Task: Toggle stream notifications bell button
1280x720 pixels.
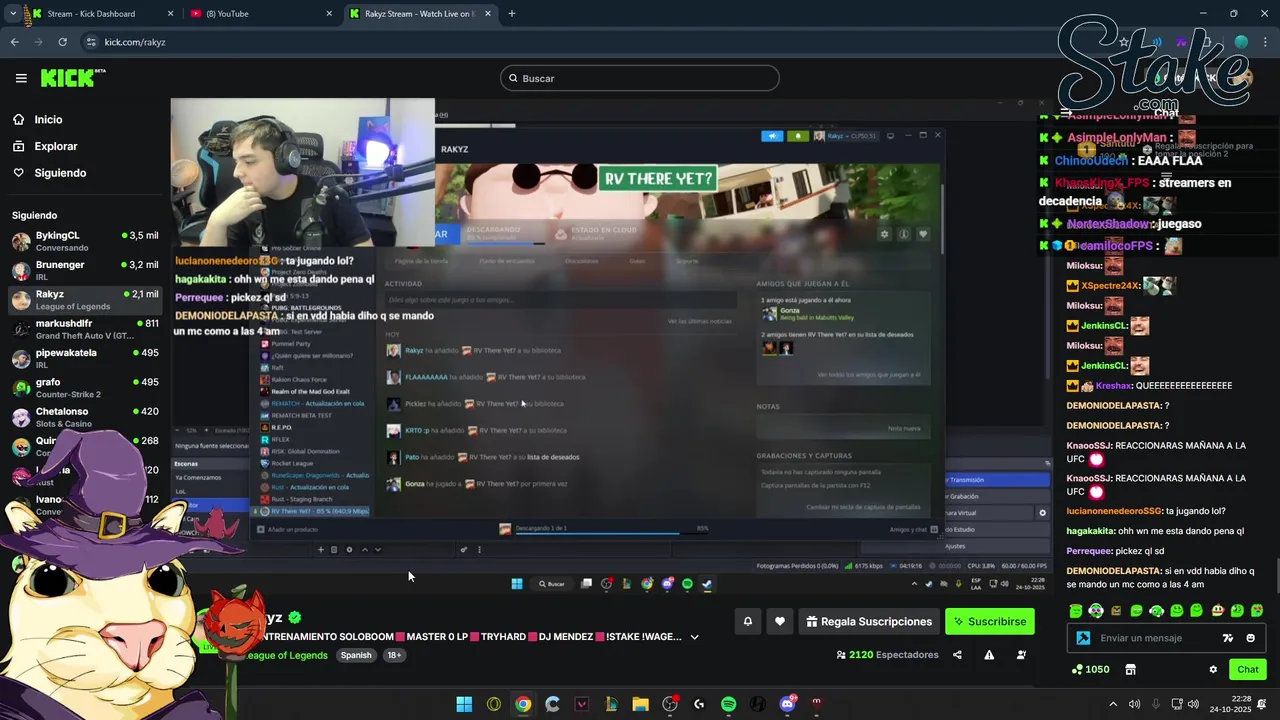Action: pyautogui.click(x=747, y=621)
